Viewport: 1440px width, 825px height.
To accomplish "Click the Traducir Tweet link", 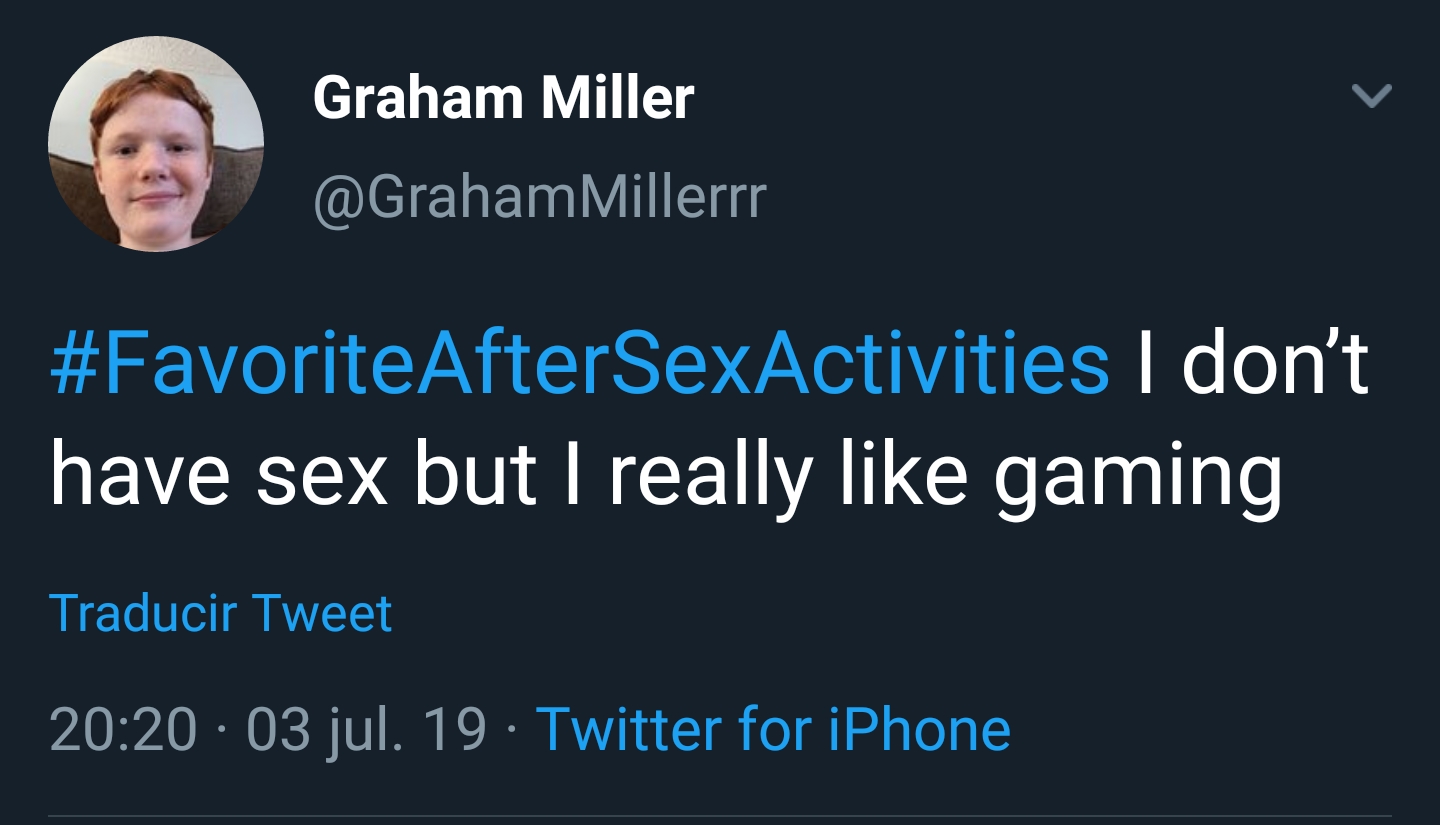I will tap(220, 613).
